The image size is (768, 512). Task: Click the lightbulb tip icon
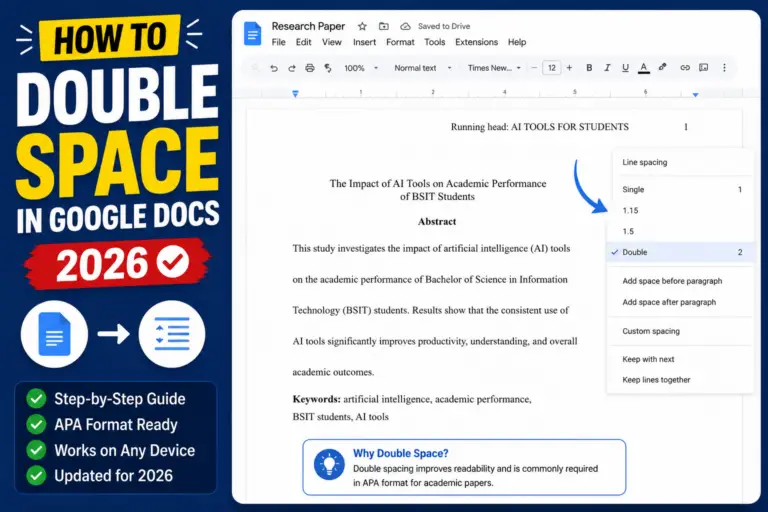coord(329,464)
